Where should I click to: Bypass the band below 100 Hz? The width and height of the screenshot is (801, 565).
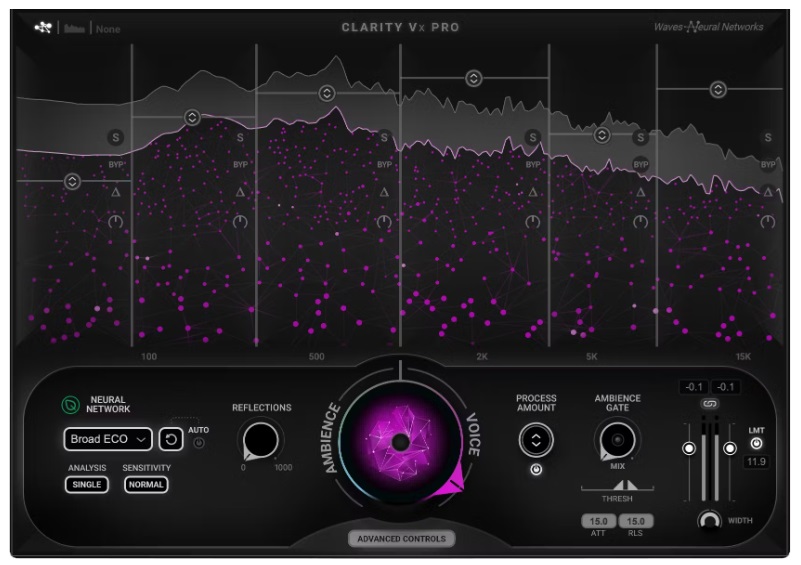coord(116,164)
